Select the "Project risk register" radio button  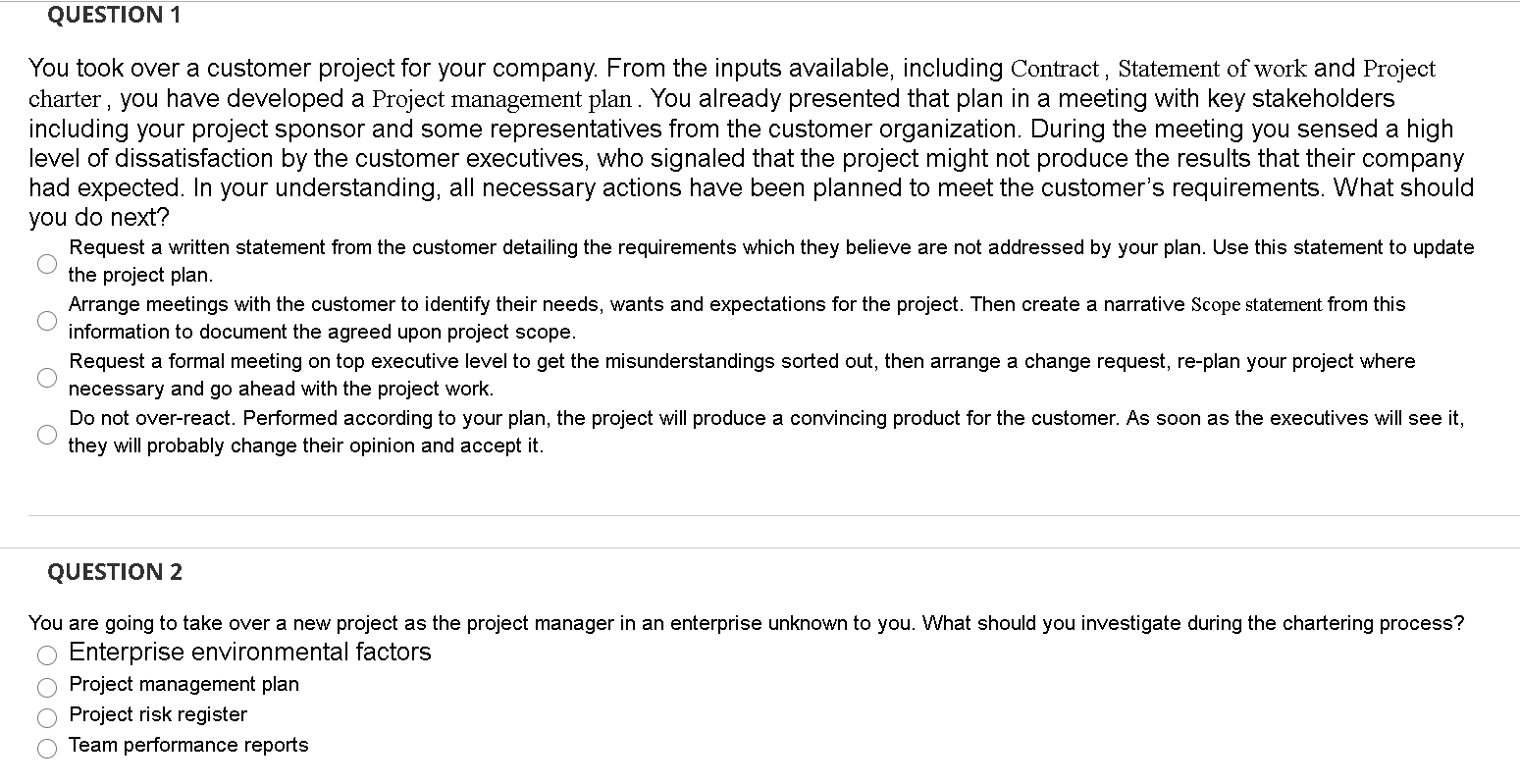[46, 717]
